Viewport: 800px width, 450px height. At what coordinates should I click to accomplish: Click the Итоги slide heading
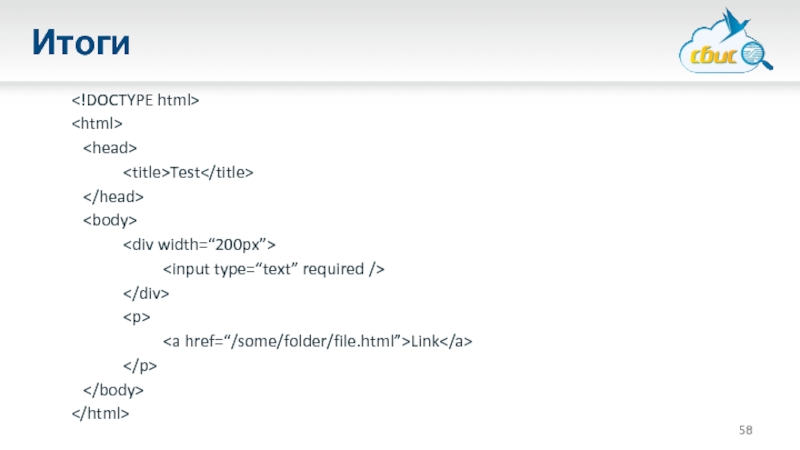coord(81,43)
